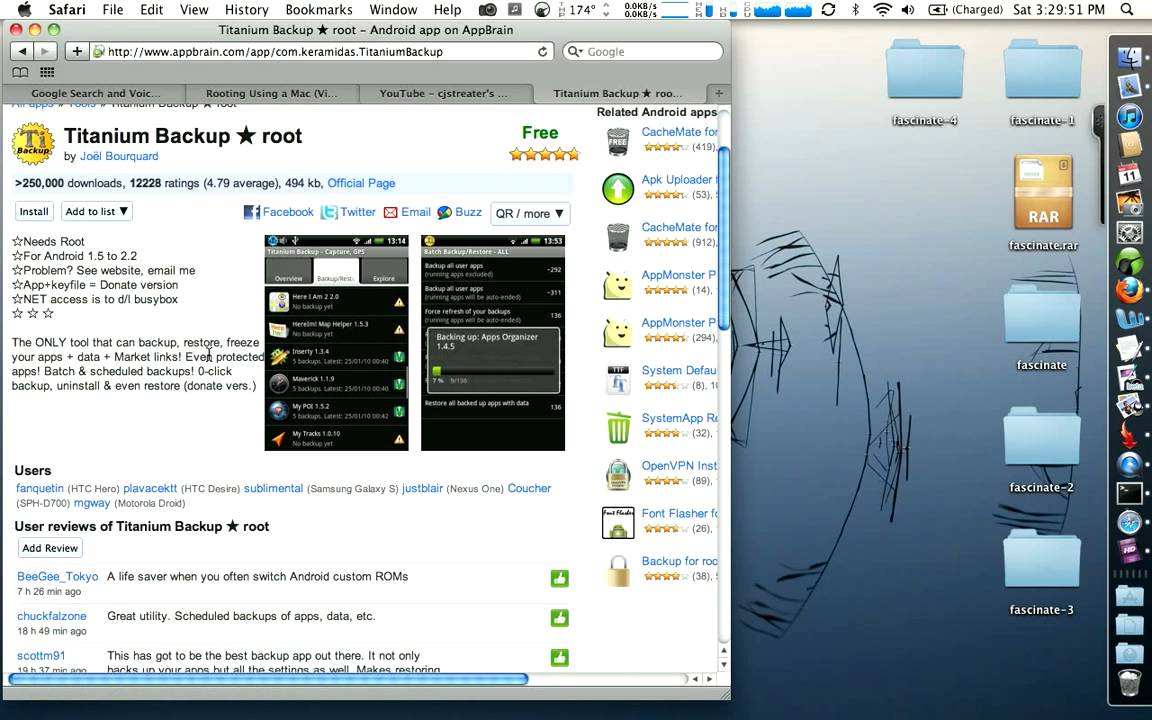Click the Twitter share icon
Screen dimensions: 1152x720
click(329, 212)
